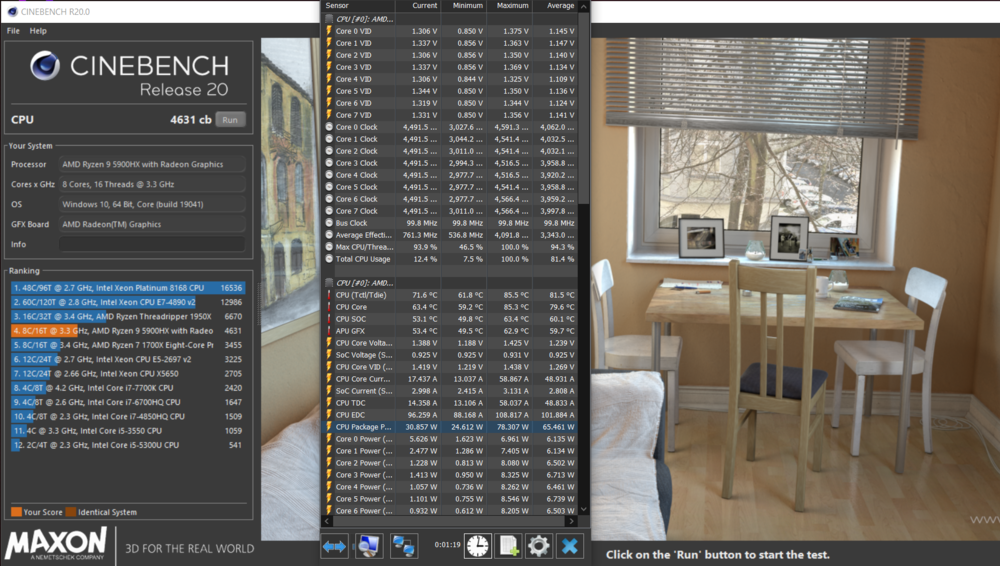The image size is (1000, 566).
Task: Open the Help menu in Cinebench
Action: pyautogui.click(x=38, y=31)
